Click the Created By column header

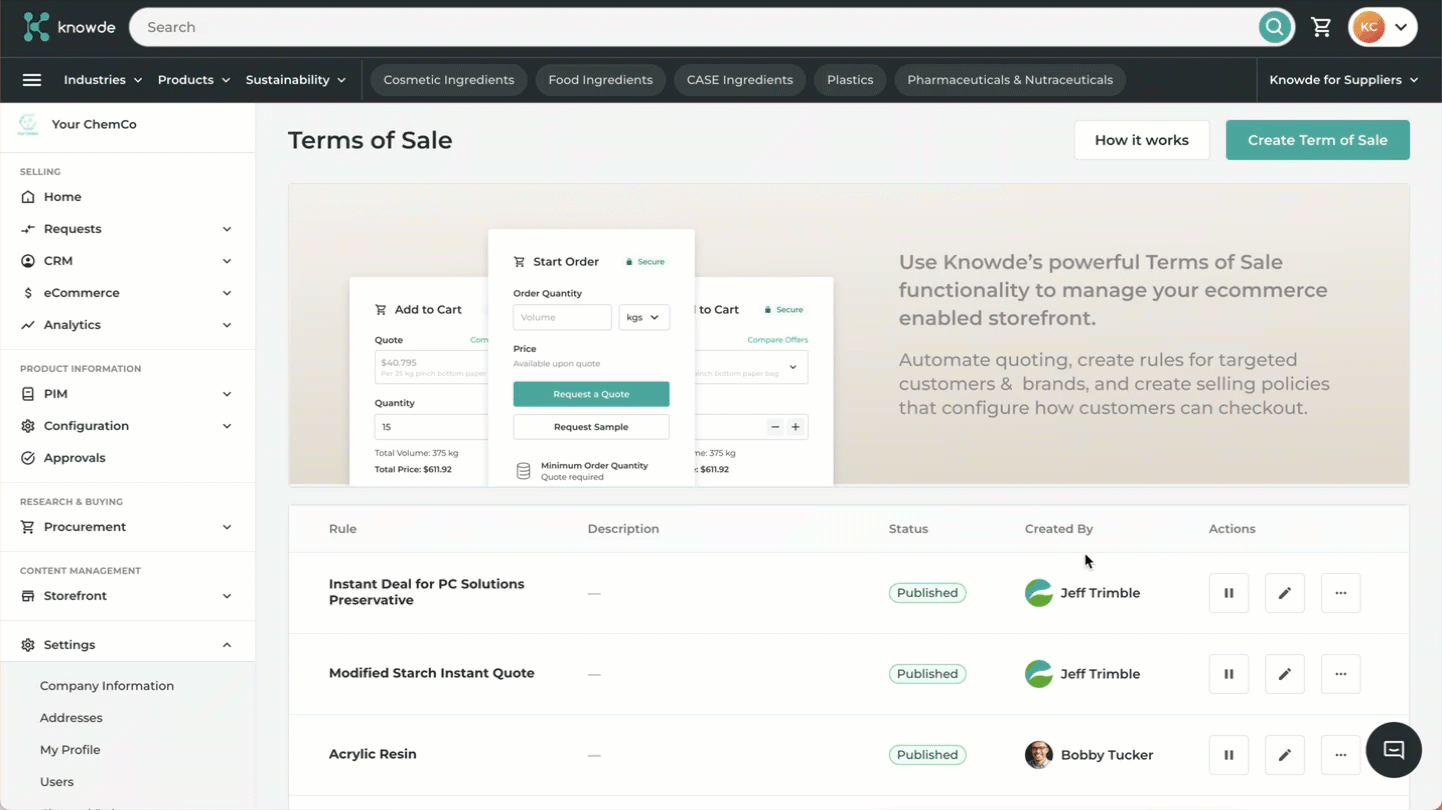[1059, 529]
